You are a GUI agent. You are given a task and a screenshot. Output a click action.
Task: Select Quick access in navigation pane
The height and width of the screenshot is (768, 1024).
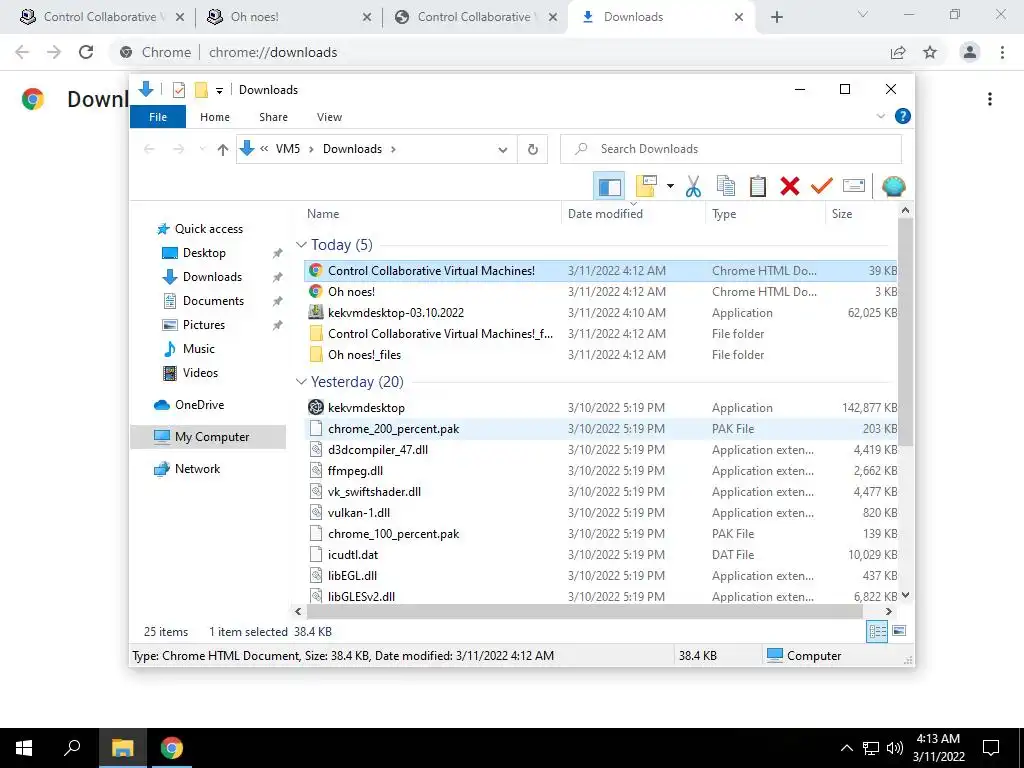click(x=208, y=229)
